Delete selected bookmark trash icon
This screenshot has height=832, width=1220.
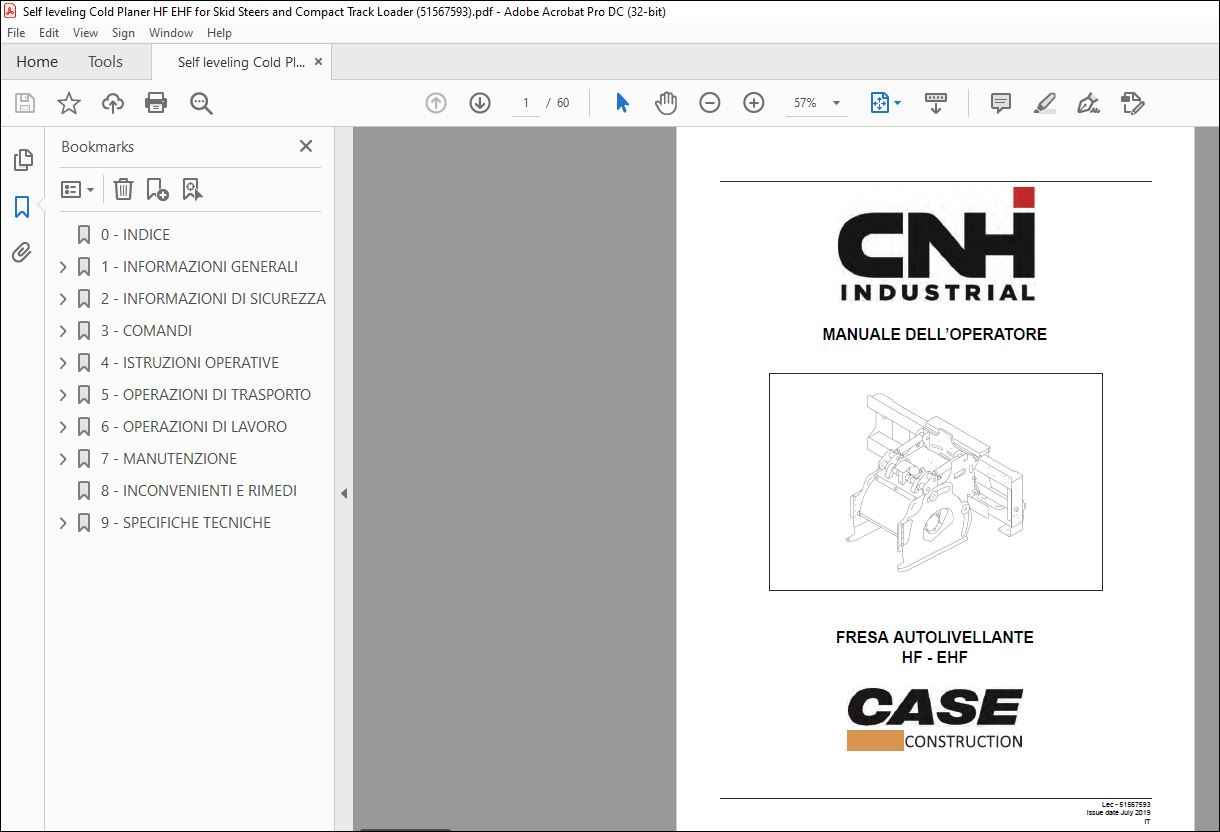123,189
